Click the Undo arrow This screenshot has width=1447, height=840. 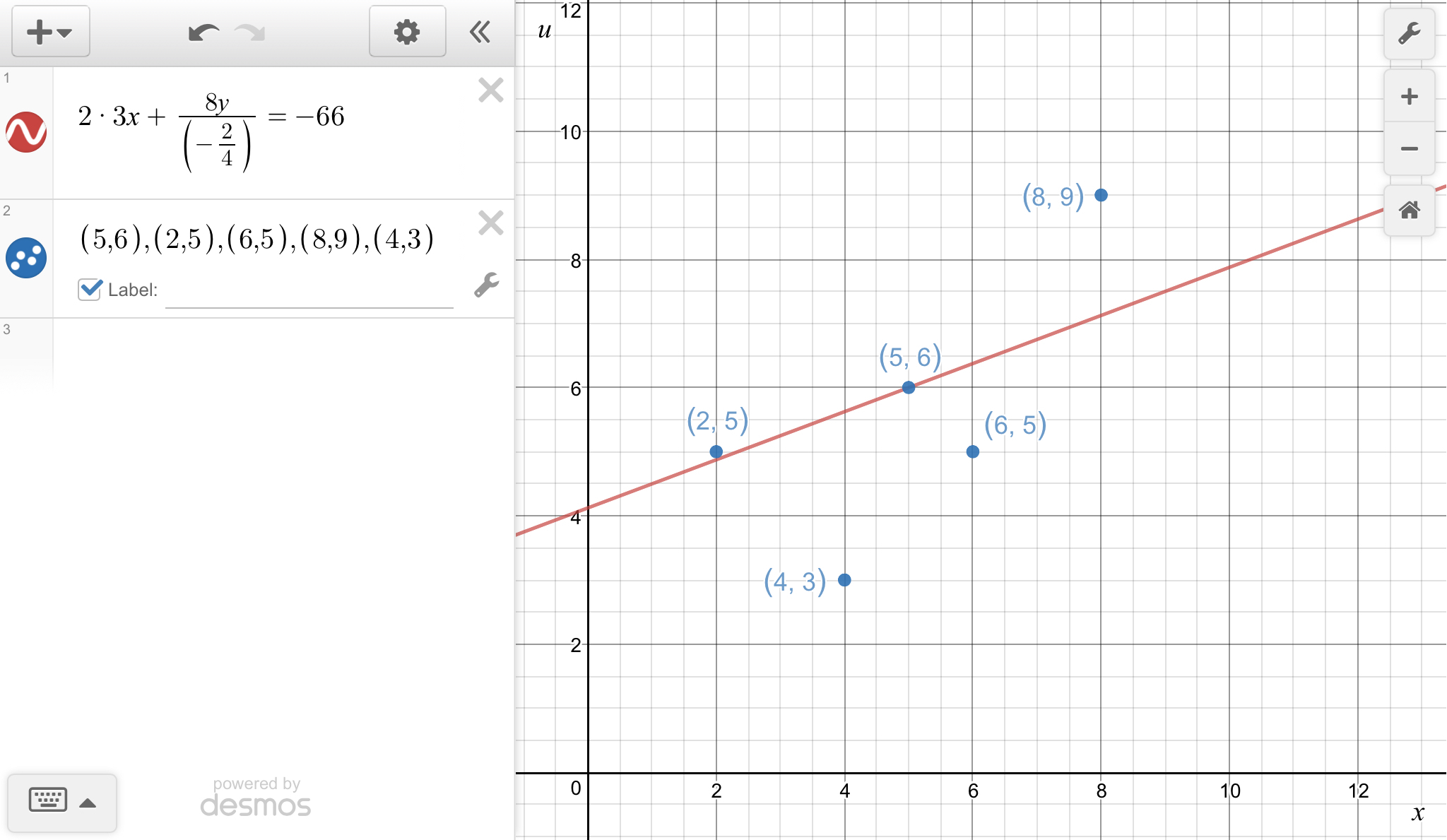point(203,32)
